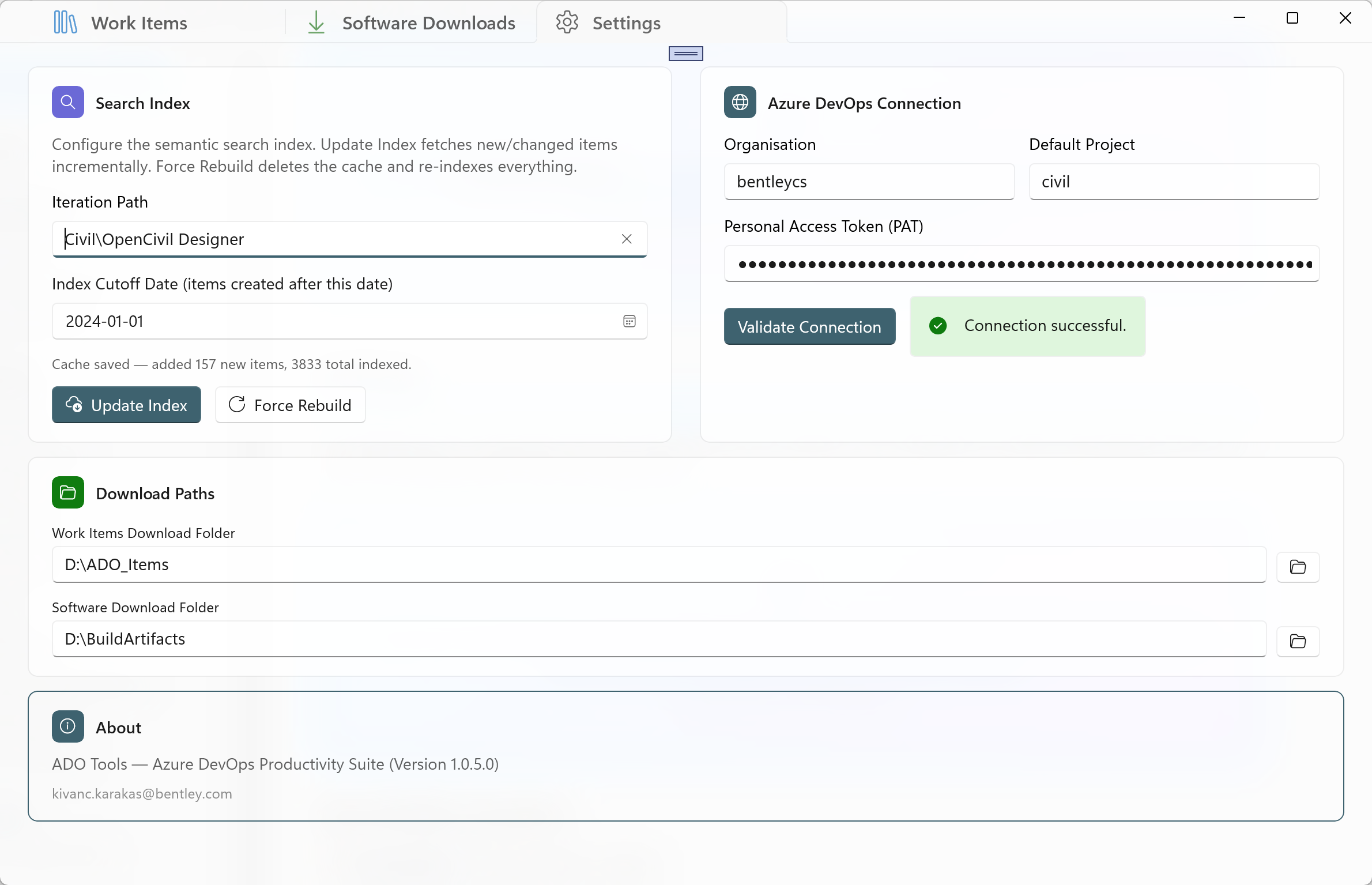The width and height of the screenshot is (1372, 885).
Task: Click the green connection success checkmark
Action: (938, 326)
